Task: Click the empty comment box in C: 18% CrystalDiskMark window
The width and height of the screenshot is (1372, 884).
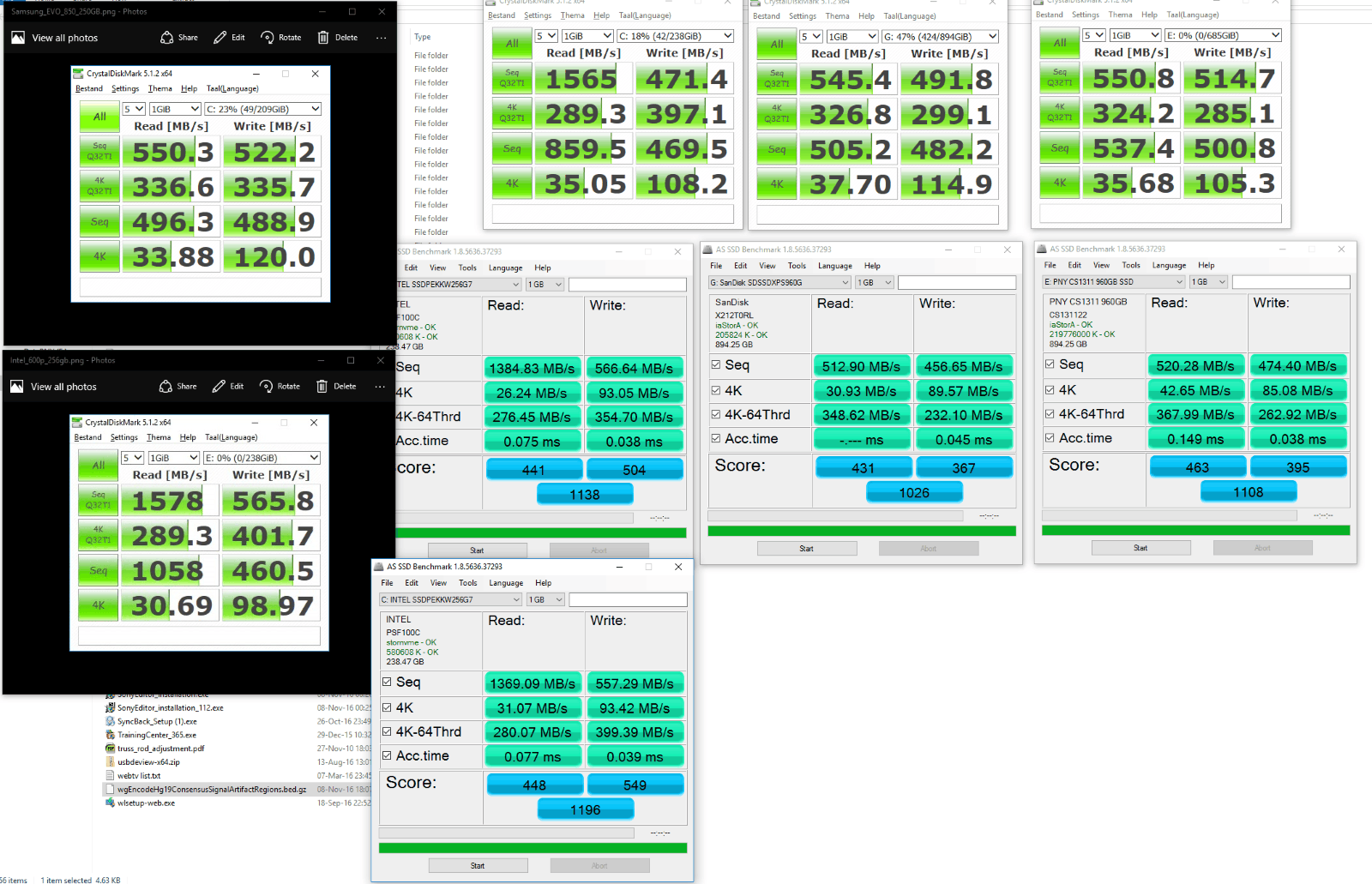Action: 613,214
